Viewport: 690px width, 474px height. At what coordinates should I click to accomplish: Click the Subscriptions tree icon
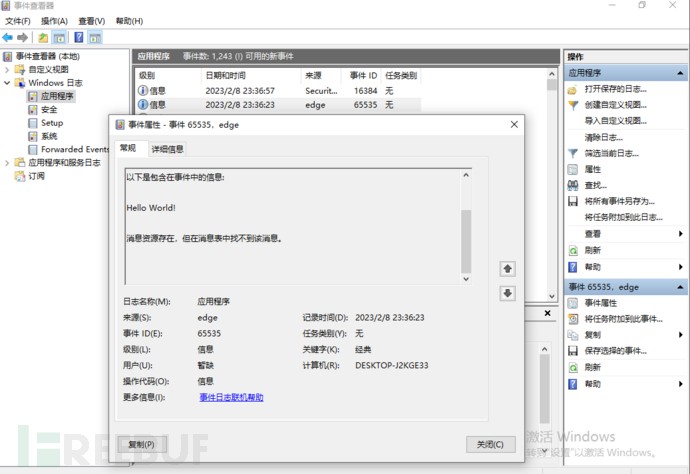pyautogui.click(x=20, y=176)
